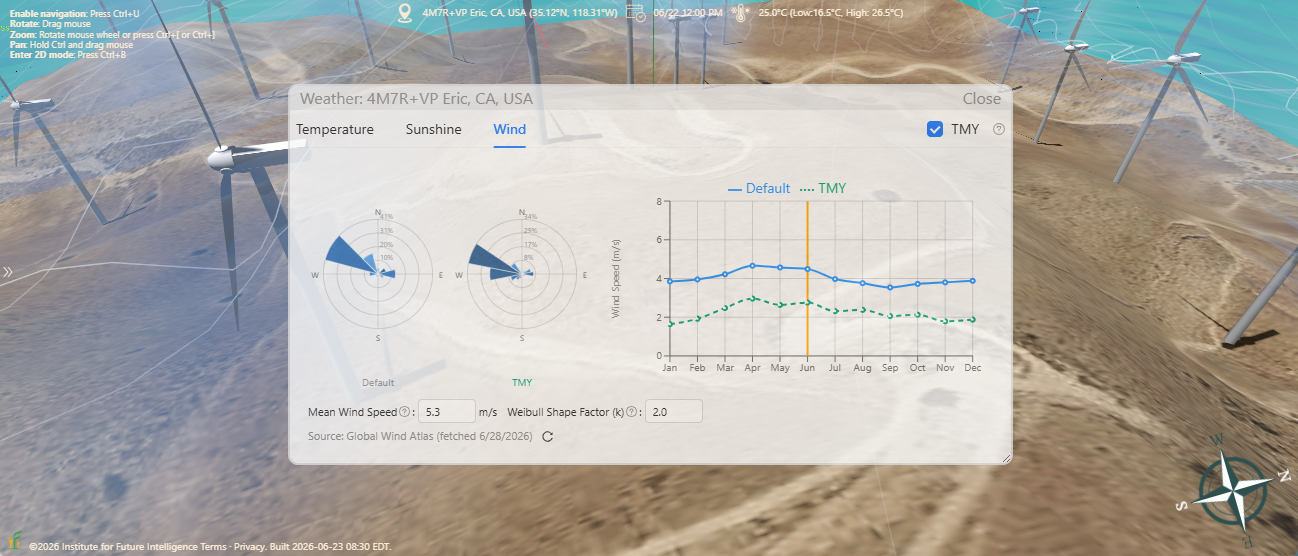Switch to the Sunshine tab
The width and height of the screenshot is (1298, 556).
coord(433,129)
